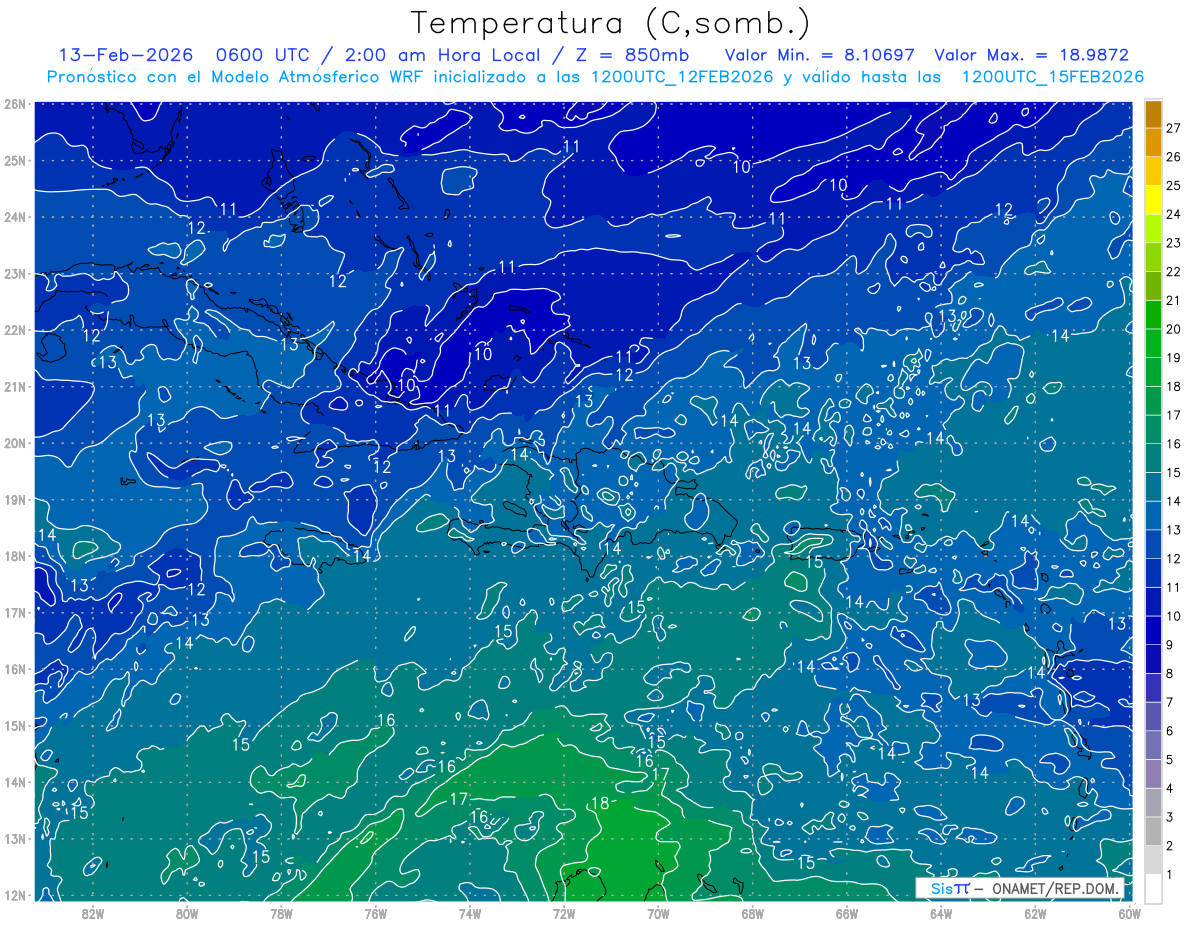
Task: Click the scale label "3" on the color bar
Action: click(1169, 818)
